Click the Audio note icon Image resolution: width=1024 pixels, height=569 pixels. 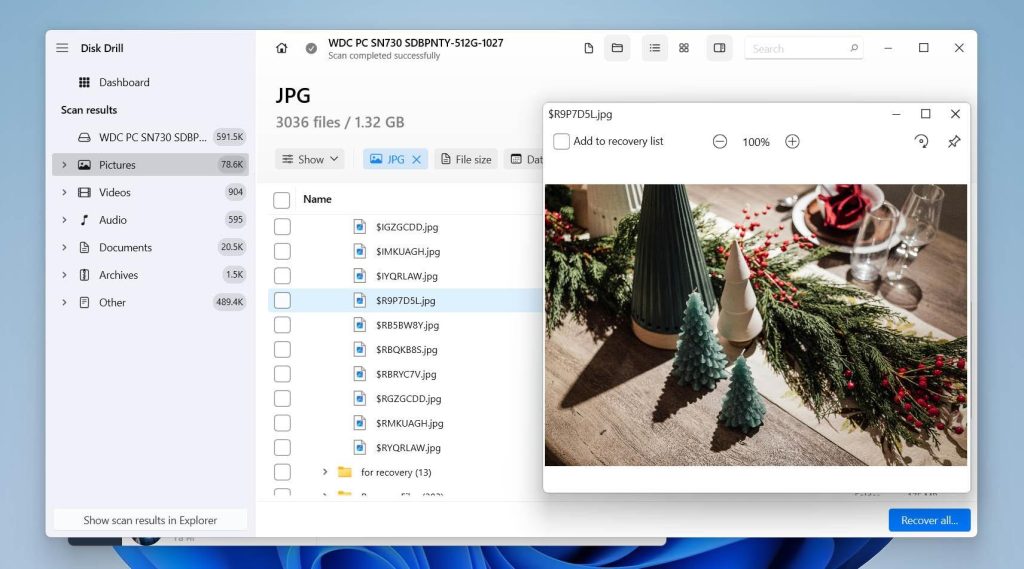(84, 220)
